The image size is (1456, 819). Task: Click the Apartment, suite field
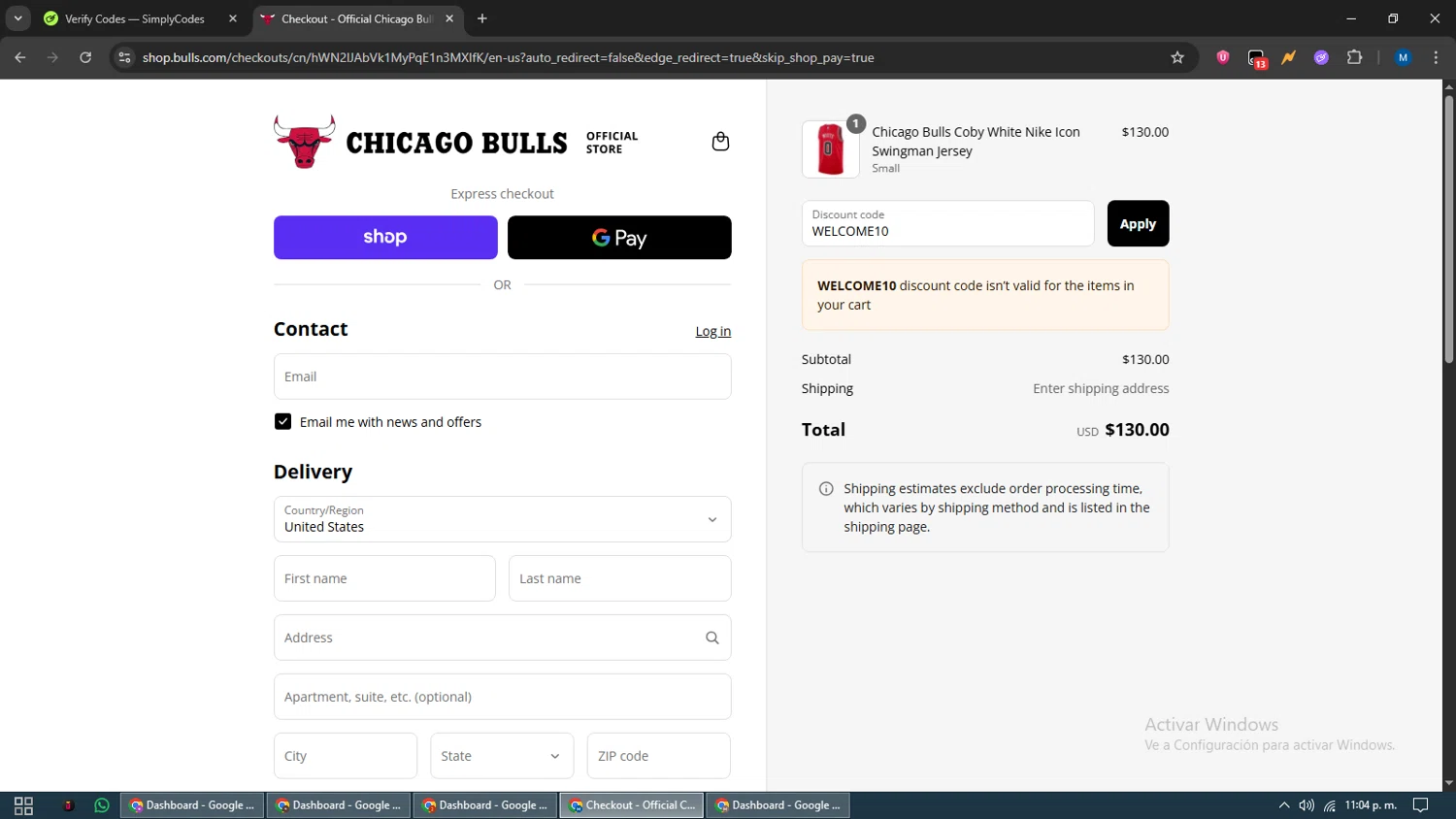(502, 697)
